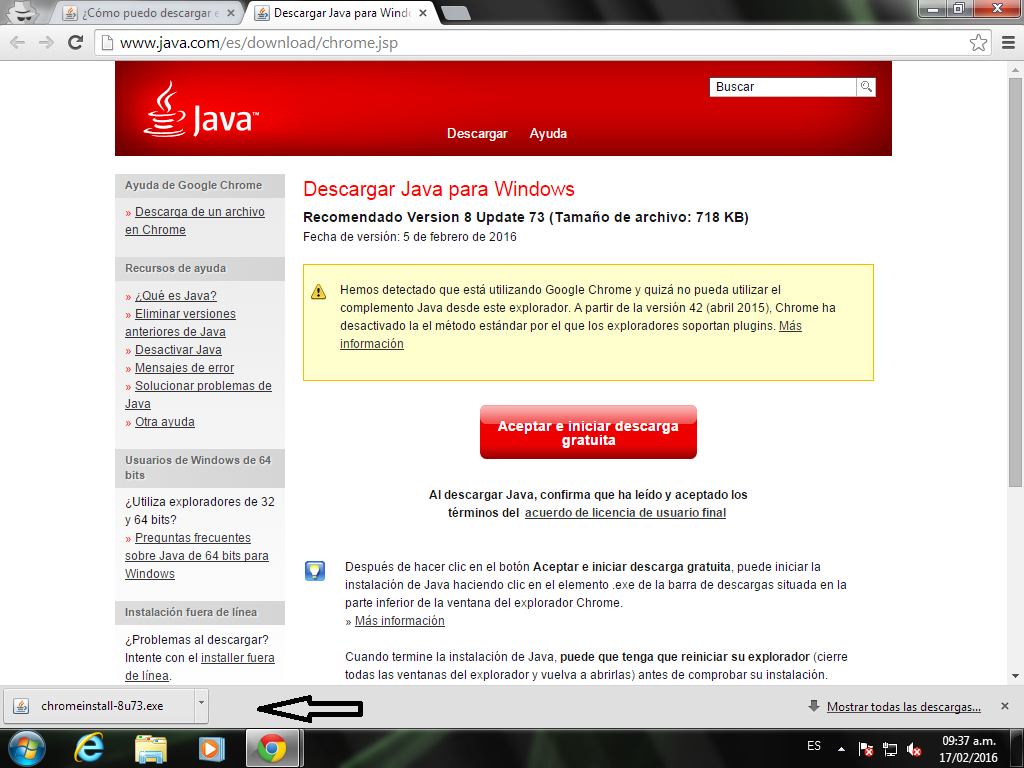1024x768 pixels.
Task: Click the back navigation arrow
Action: click(x=17, y=43)
